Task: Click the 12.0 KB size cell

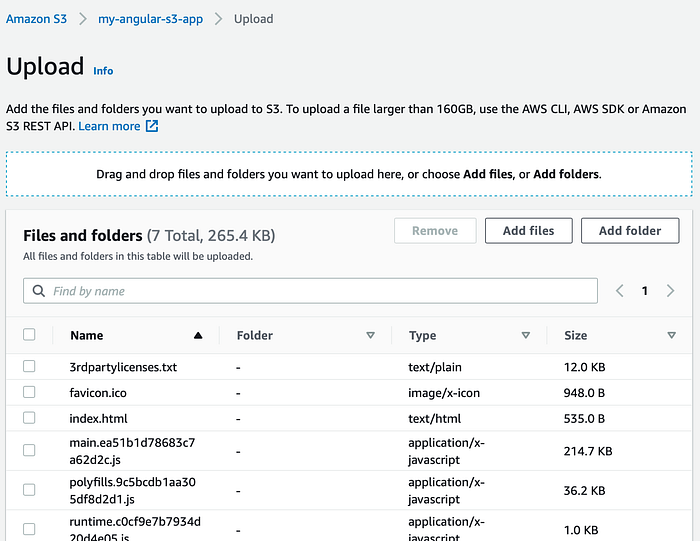Action: click(584, 367)
